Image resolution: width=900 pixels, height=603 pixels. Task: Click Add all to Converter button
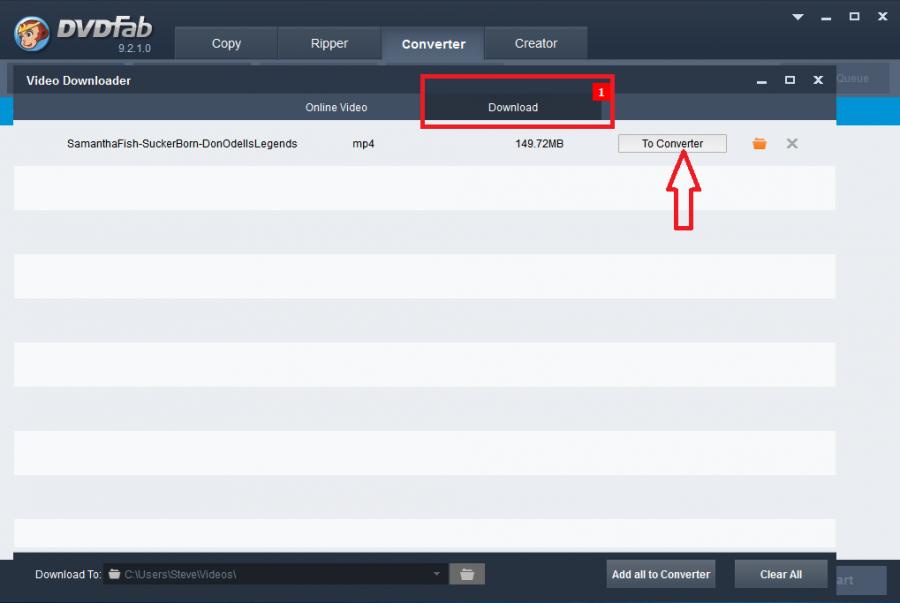pyautogui.click(x=661, y=574)
